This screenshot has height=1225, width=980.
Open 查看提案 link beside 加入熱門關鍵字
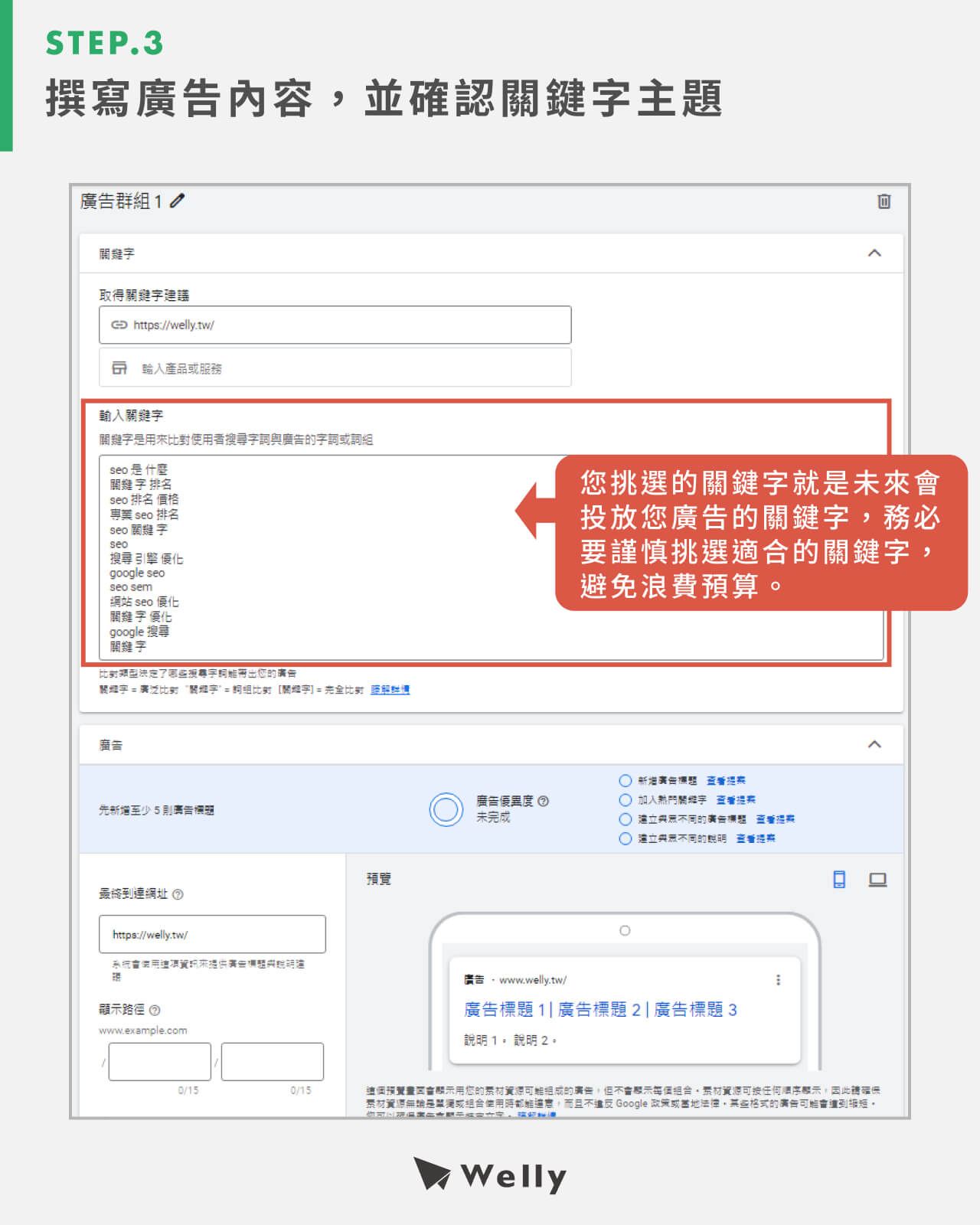point(736,800)
